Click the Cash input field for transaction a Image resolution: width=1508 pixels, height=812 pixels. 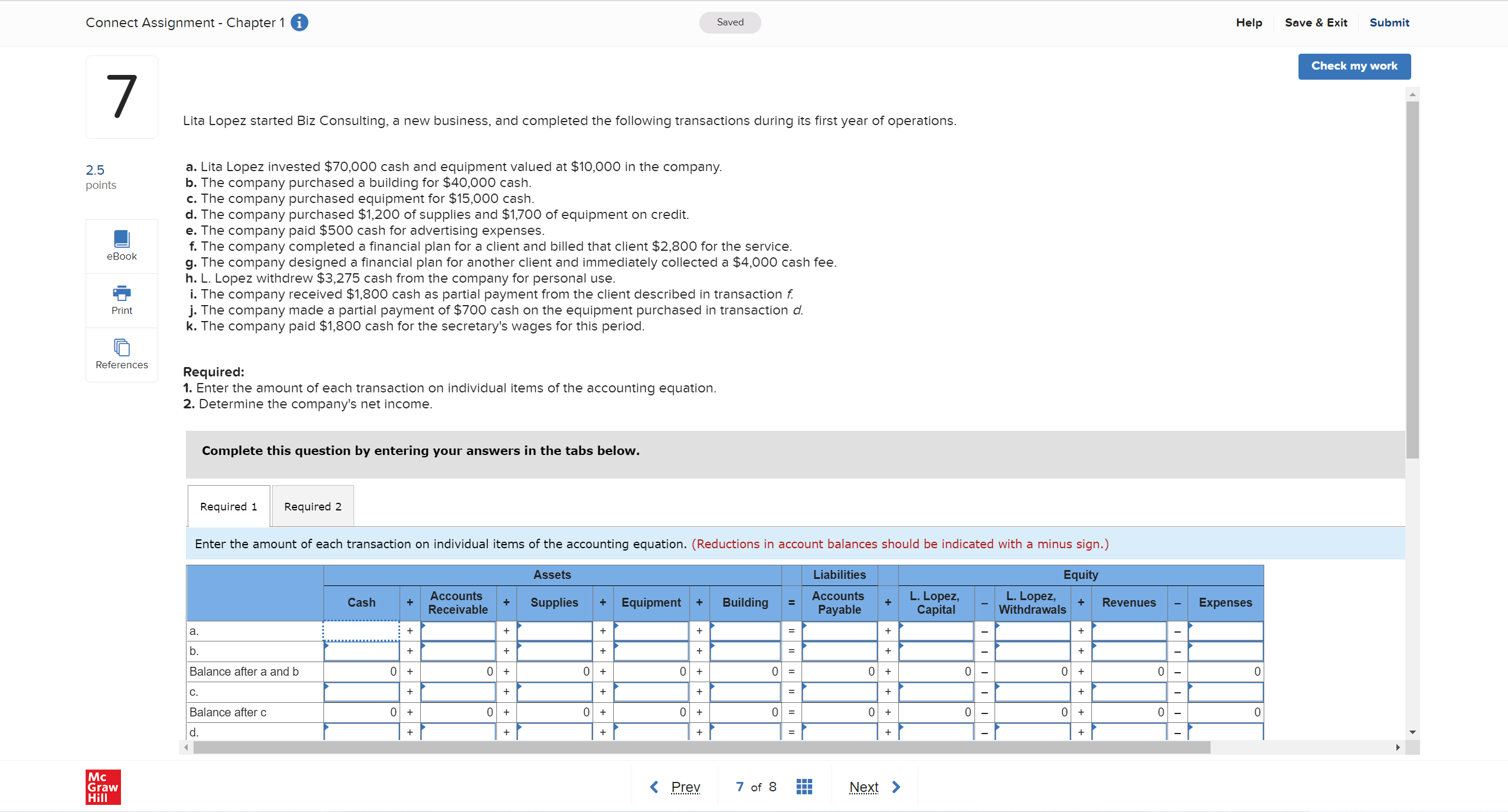tap(361, 631)
